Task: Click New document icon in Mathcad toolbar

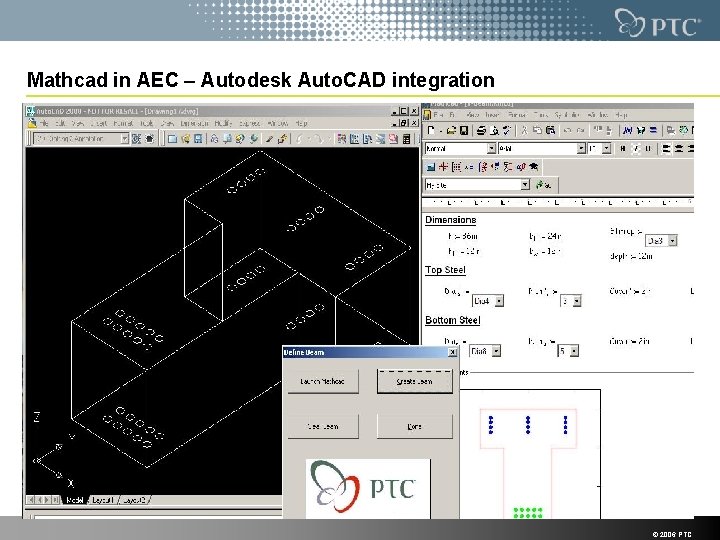Action: (x=431, y=130)
